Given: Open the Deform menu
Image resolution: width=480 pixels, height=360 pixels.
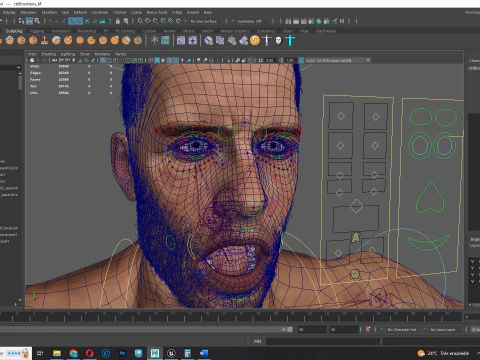Looking at the screenshot, I should [x=80, y=12].
